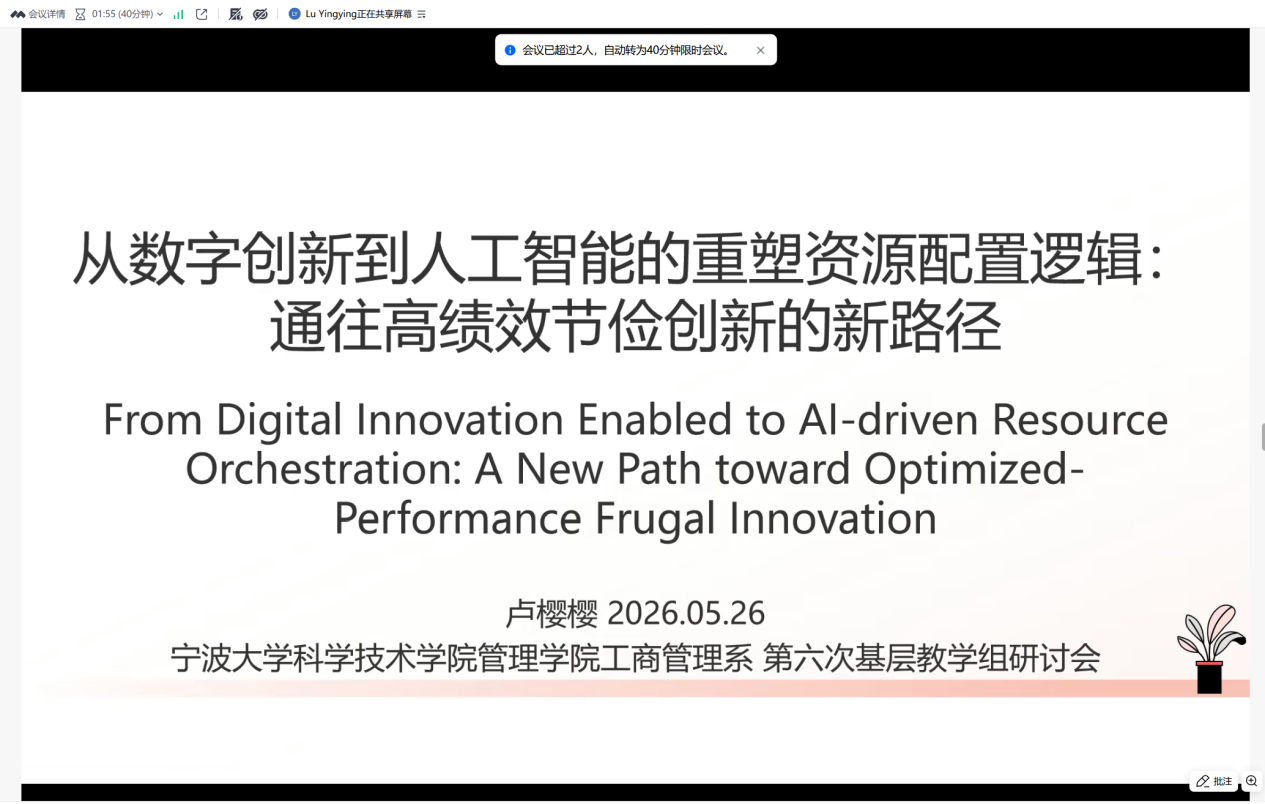1265x804 pixels.
Task: Click the green network signal bars icon
Action: pyautogui.click(x=178, y=14)
